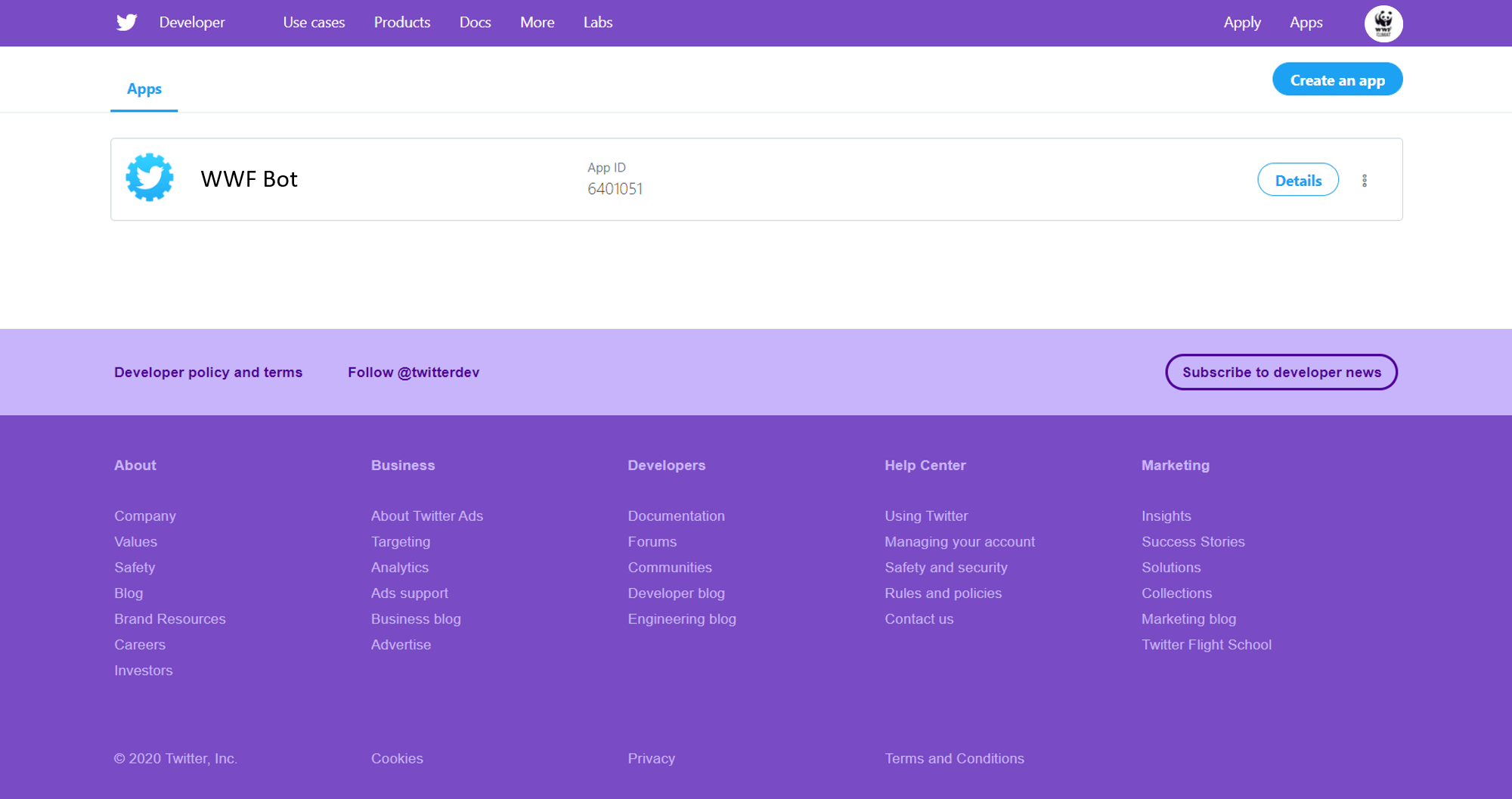Open Managing your account

click(x=960, y=542)
